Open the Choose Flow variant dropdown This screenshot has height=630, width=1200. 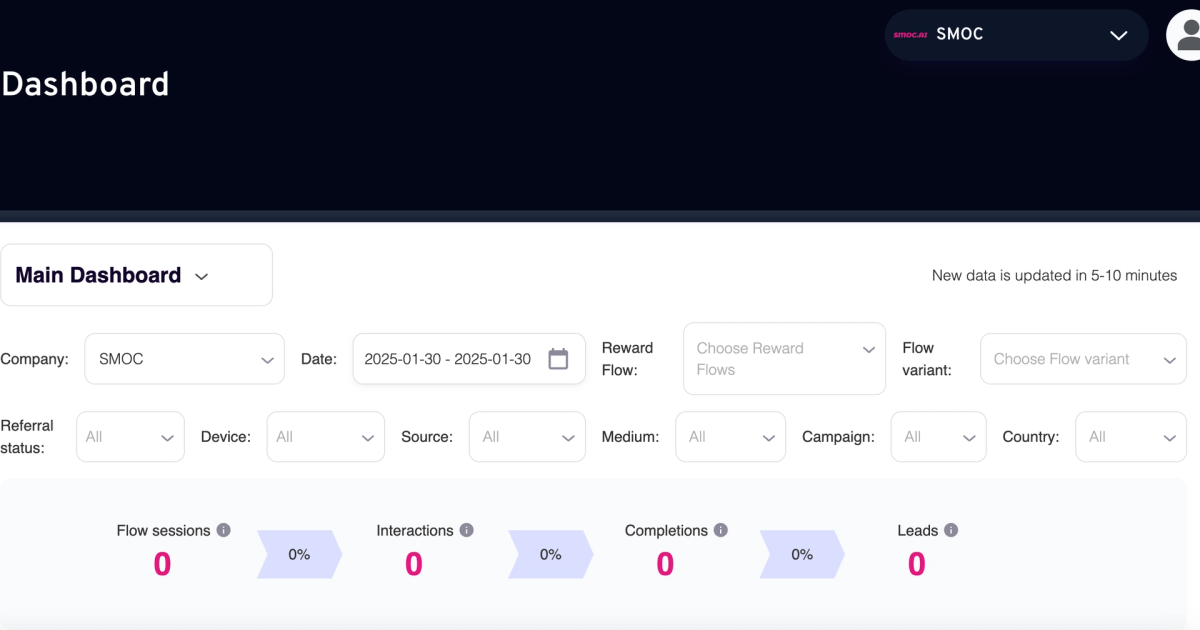click(1083, 358)
